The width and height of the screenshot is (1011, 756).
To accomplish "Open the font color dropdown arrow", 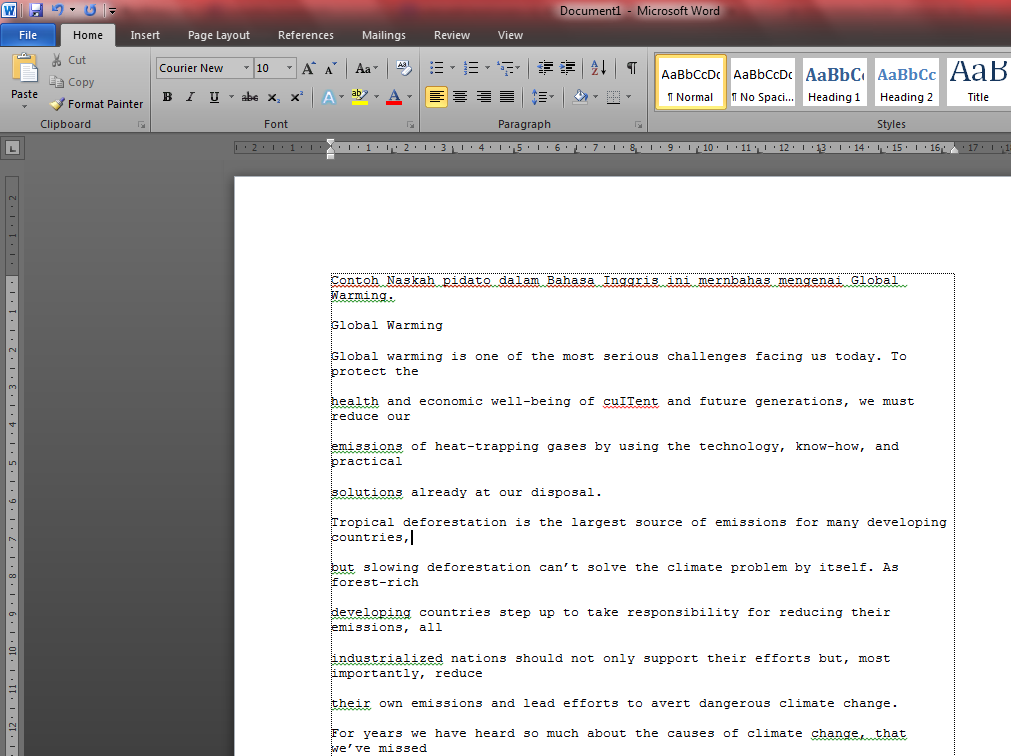I will coord(409,97).
